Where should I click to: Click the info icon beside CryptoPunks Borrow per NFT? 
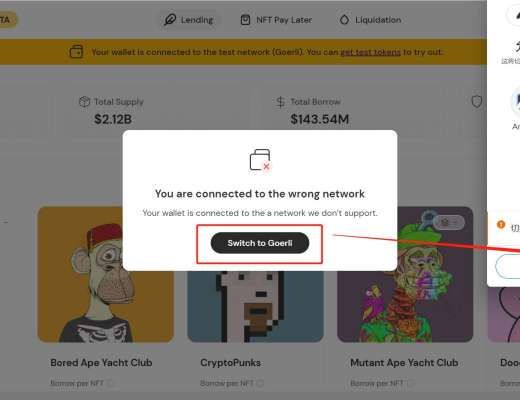261,384
